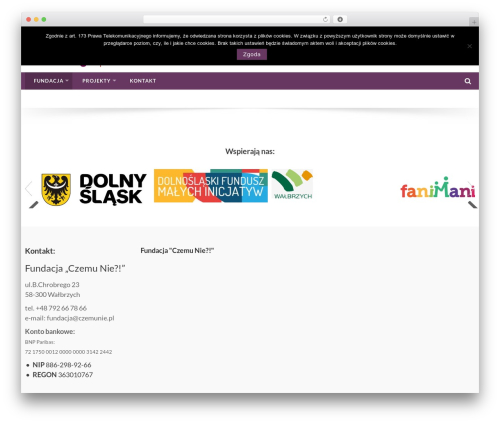The height and width of the screenshot is (423, 500).
Task: Click the 58-300 Wałbrzych postal line
Action: 52,294
